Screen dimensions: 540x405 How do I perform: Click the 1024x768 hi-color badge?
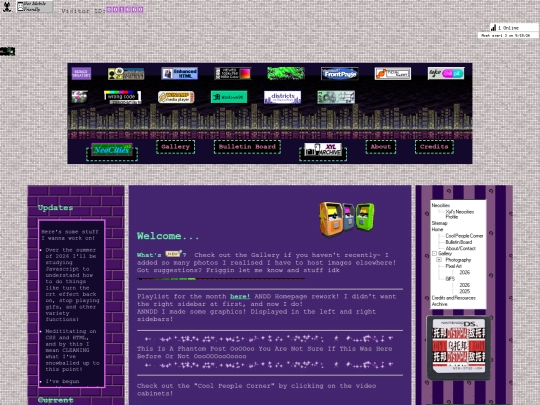click(x=232, y=73)
